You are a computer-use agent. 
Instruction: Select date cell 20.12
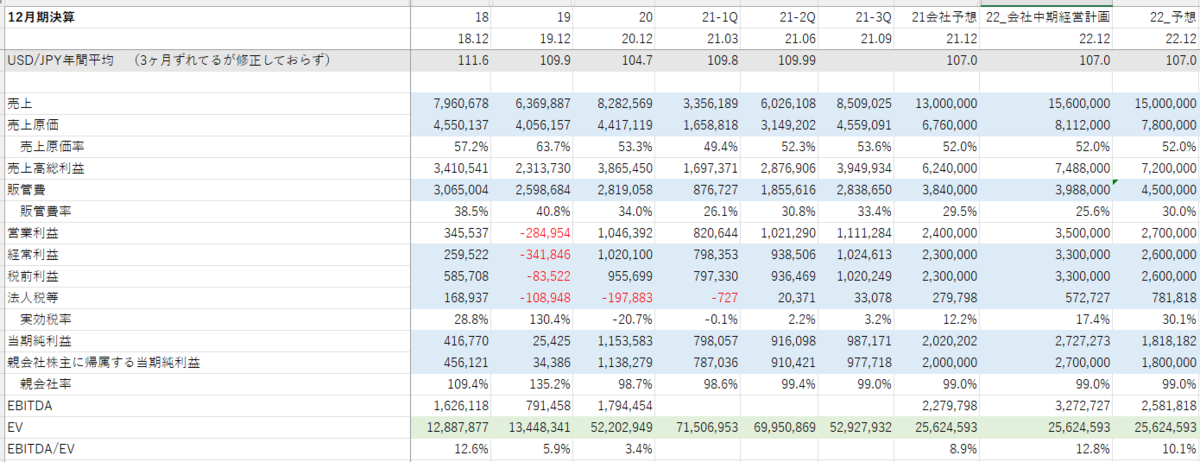coord(636,39)
